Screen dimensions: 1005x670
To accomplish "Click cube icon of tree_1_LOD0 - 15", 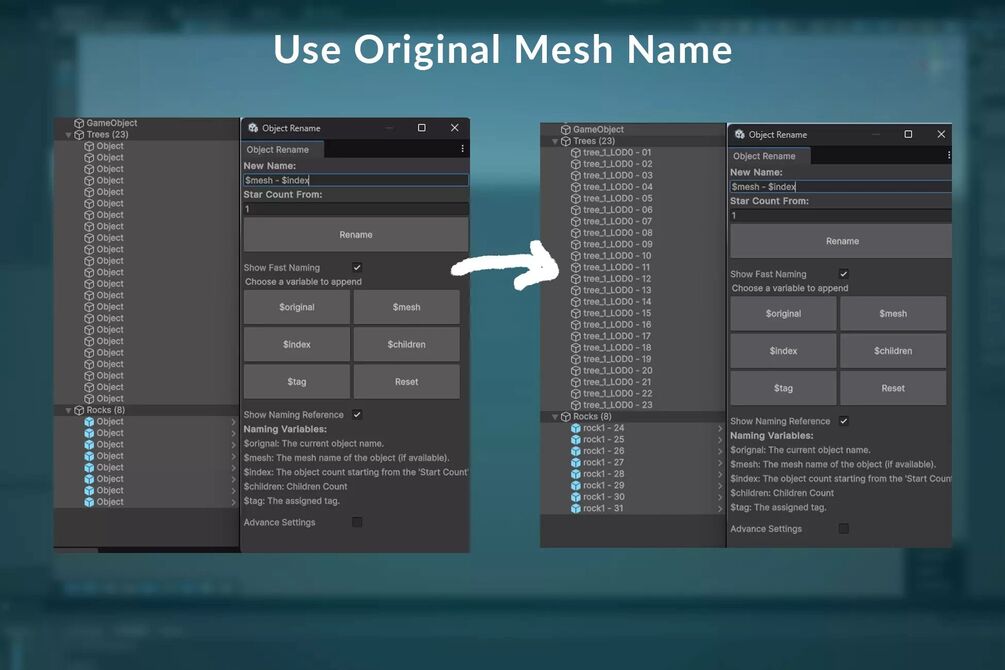I will click(576, 314).
